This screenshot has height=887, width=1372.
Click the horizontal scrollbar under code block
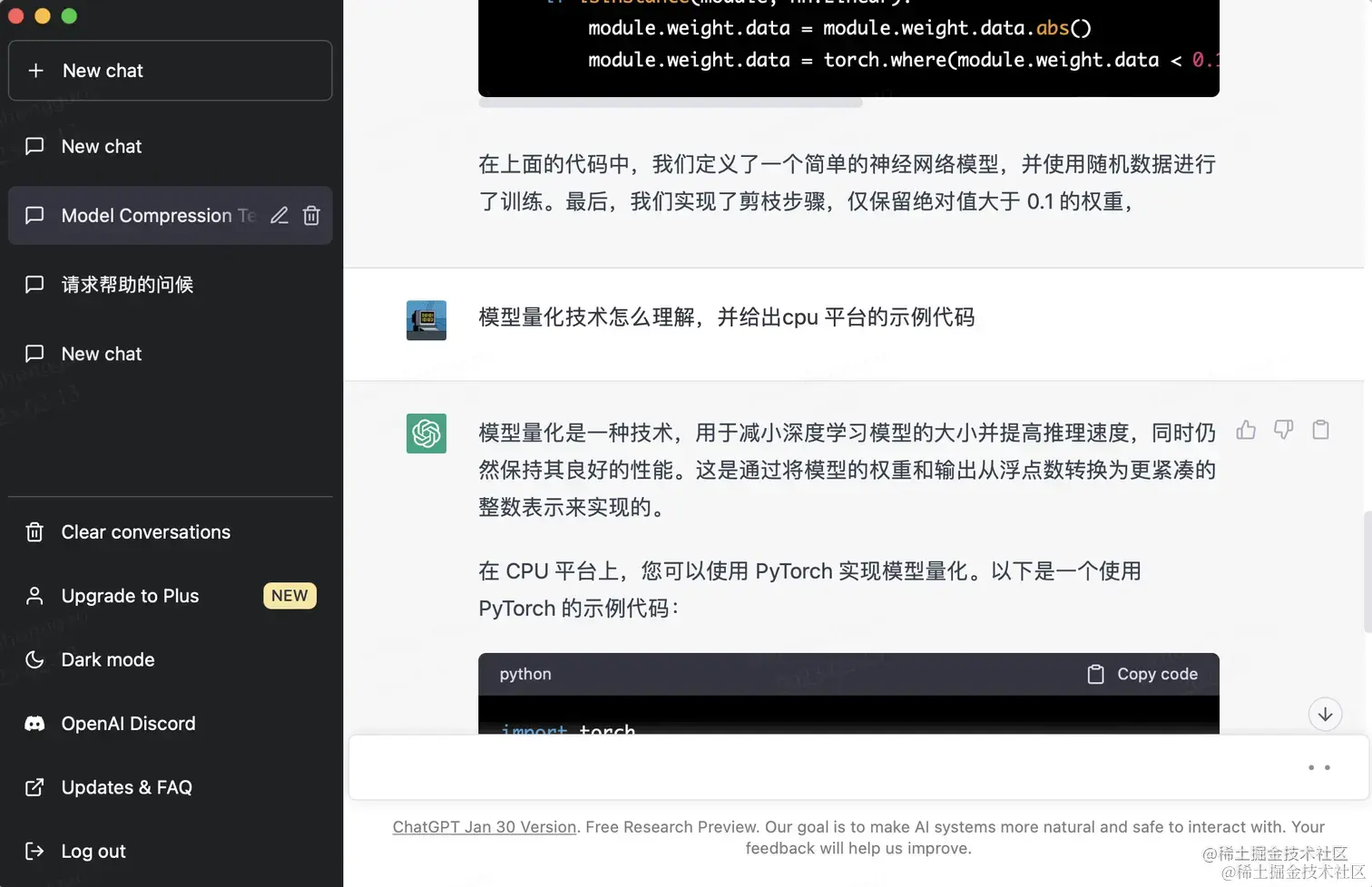(671, 102)
